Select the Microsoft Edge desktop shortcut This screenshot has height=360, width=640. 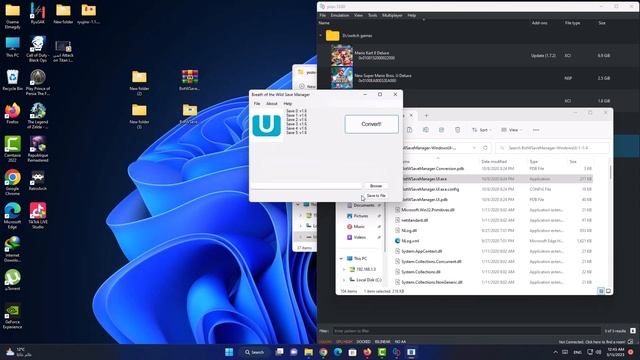click(x=12, y=216)
